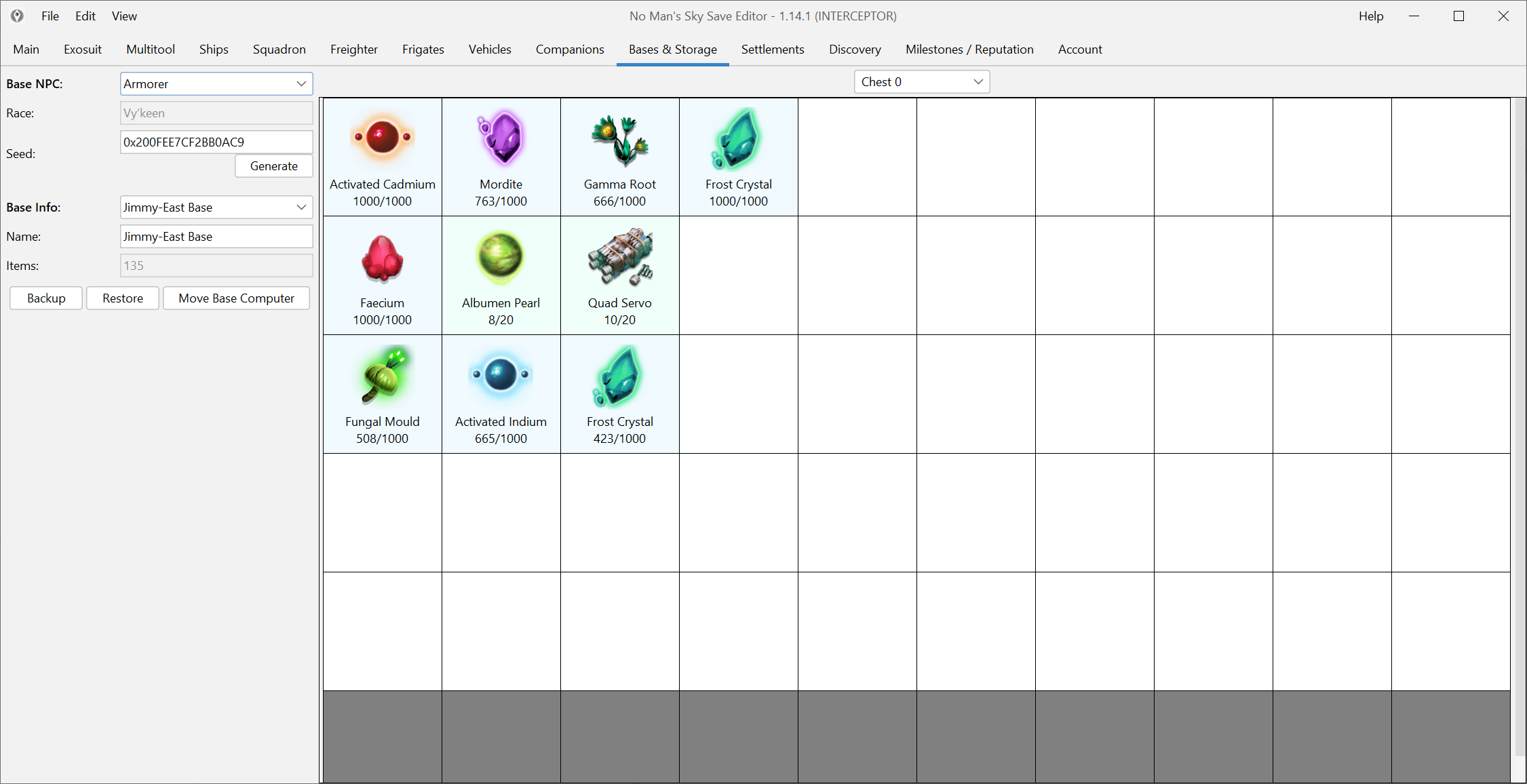1527x784 pixels.
Task: Click the Faecium red item icon
Action: [x=382, y=258]
